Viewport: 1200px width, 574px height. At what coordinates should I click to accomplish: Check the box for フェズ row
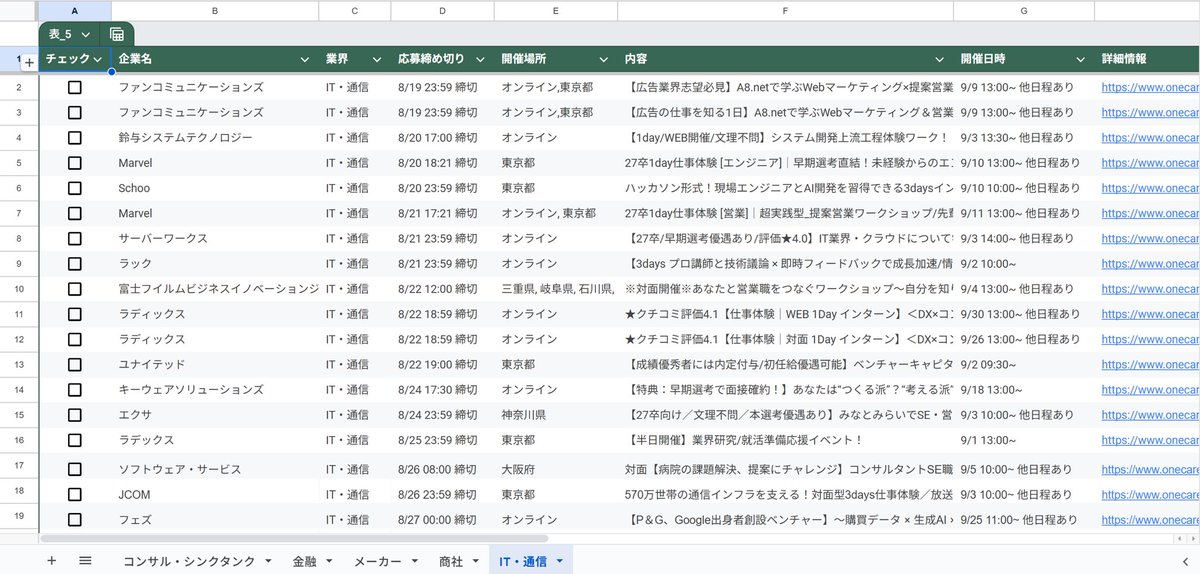(75, 520)
